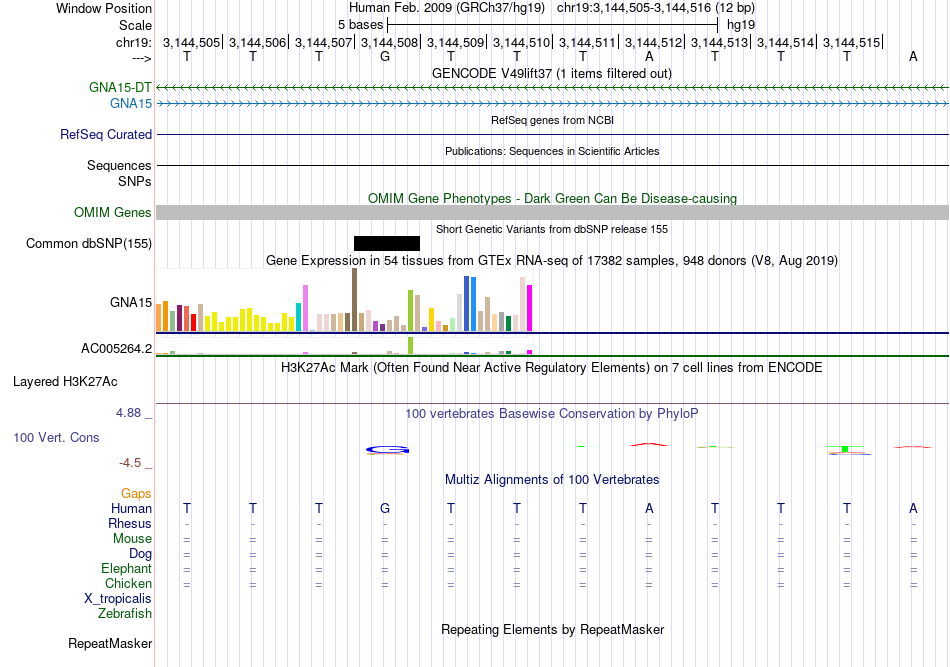Click the black dbSNP variant block
The height and width of the screenshot is (667, 950).
[387, 244]
